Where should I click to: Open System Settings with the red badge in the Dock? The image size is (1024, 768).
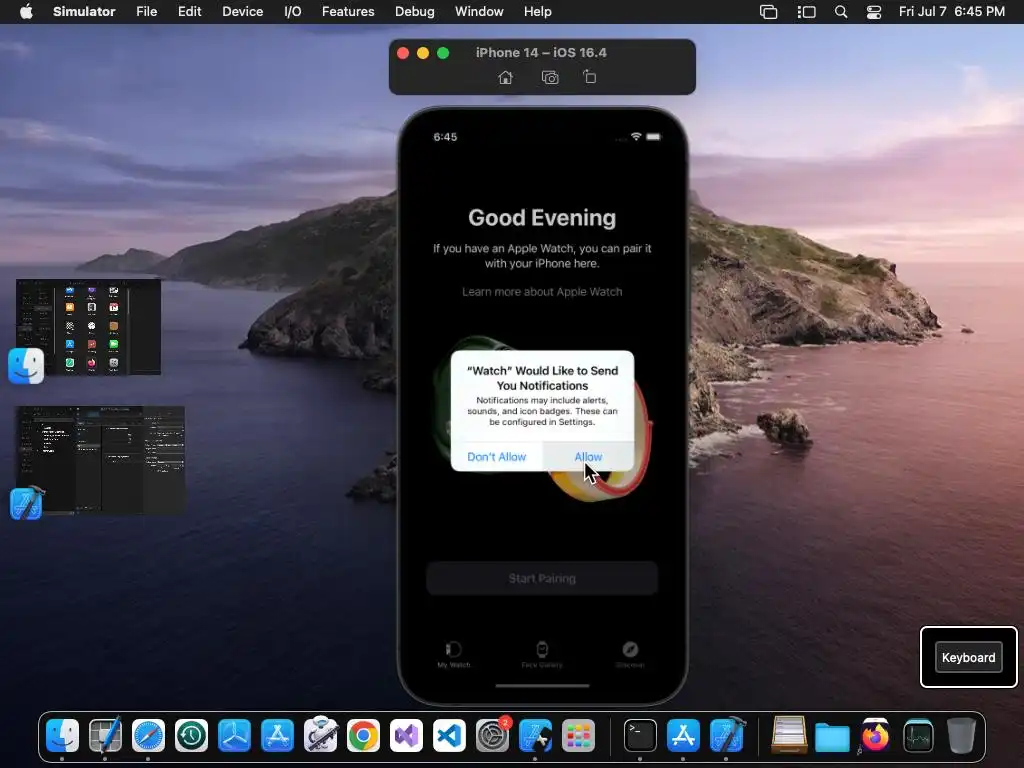pos(492,737)
